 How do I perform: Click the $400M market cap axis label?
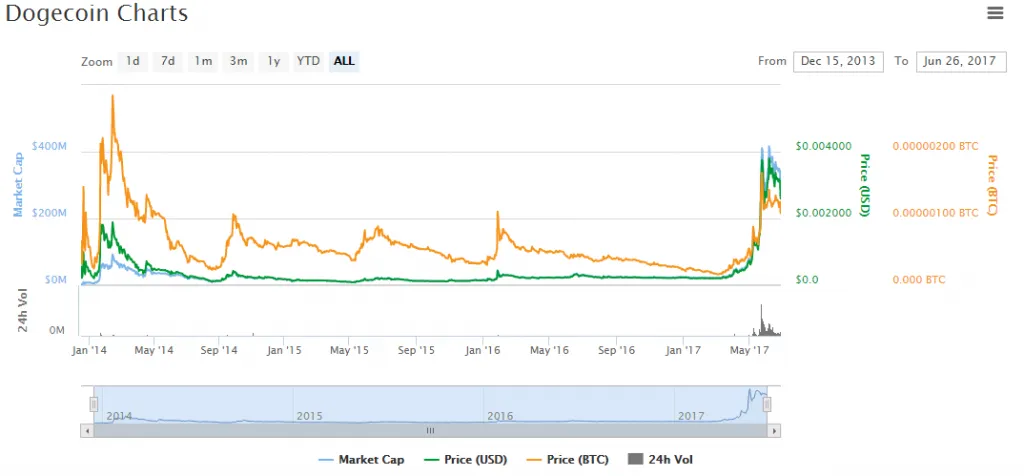point(50,146)
